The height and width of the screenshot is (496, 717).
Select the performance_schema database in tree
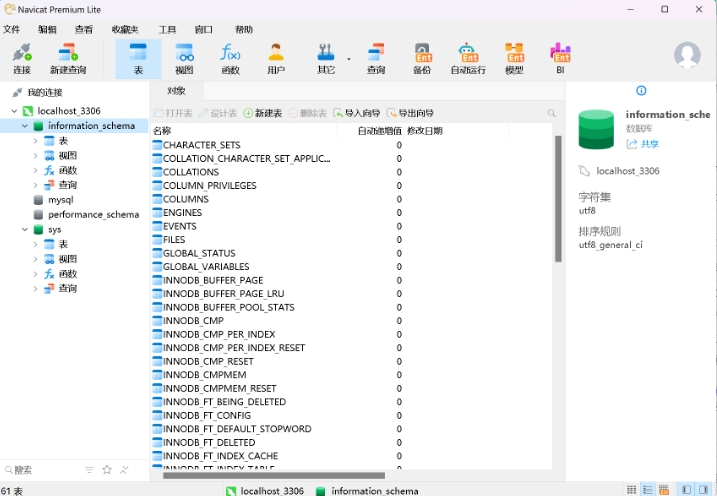93,214
